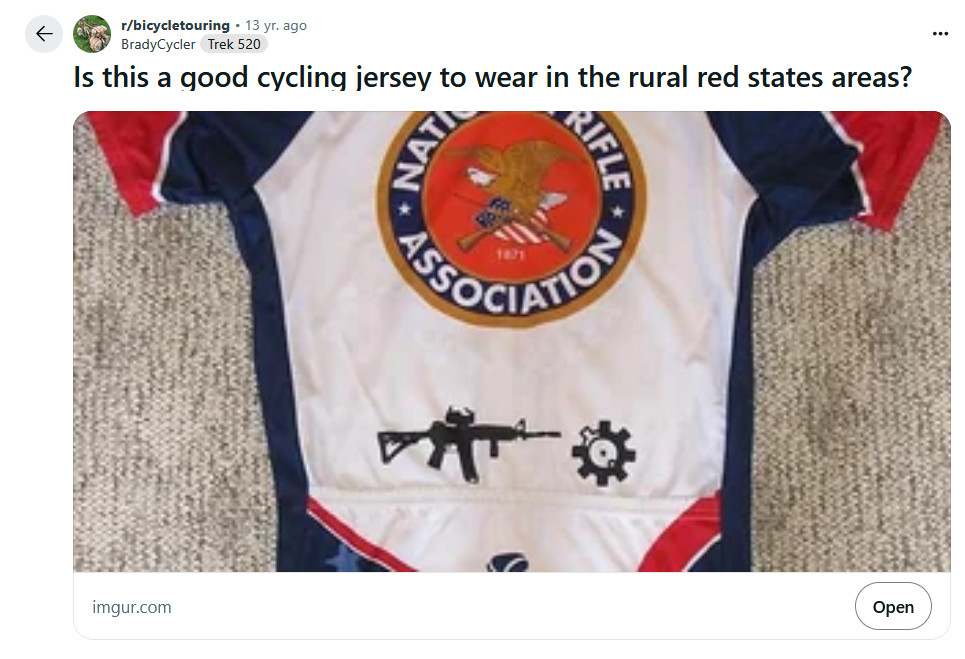Screen dimensions: 965x659
Task: Click the post title about cycling jersey
Action: pos(492,78)
